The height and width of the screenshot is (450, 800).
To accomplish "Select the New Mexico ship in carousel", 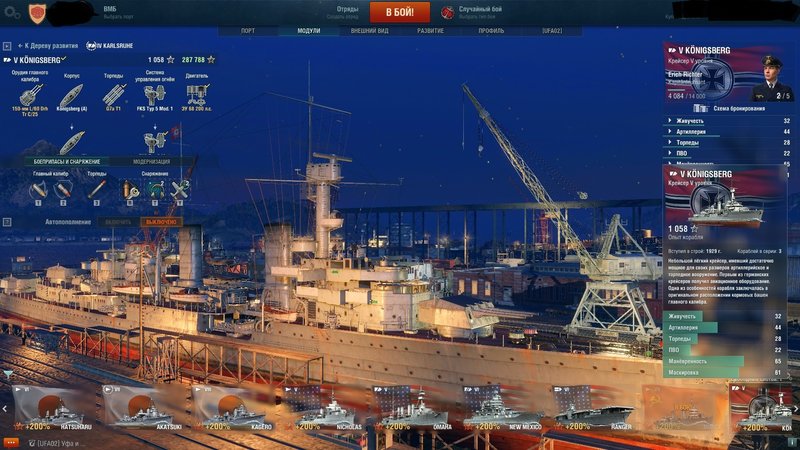I will [504, 409].
